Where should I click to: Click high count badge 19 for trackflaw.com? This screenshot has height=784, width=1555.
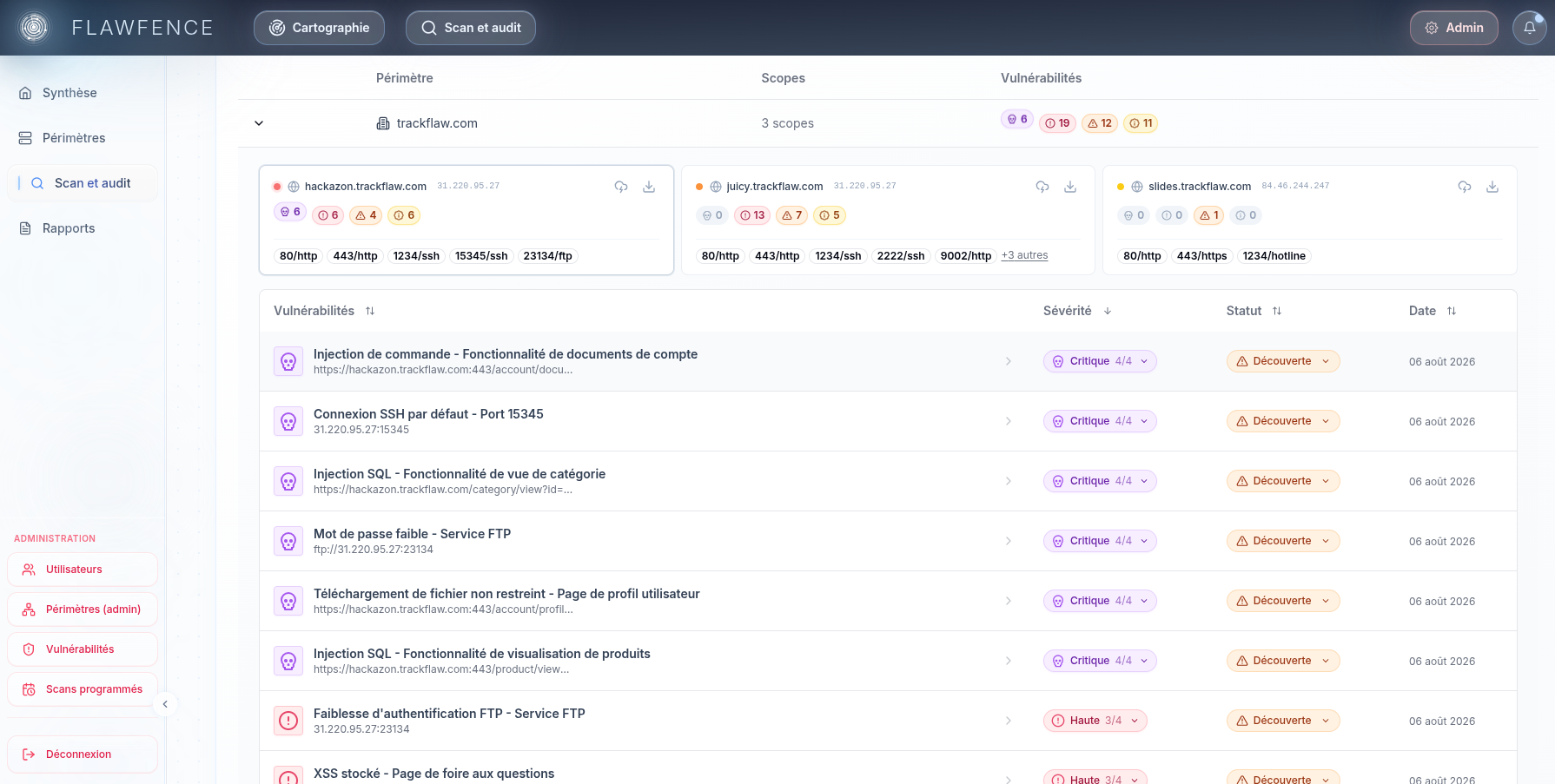tap(1057, 123)
